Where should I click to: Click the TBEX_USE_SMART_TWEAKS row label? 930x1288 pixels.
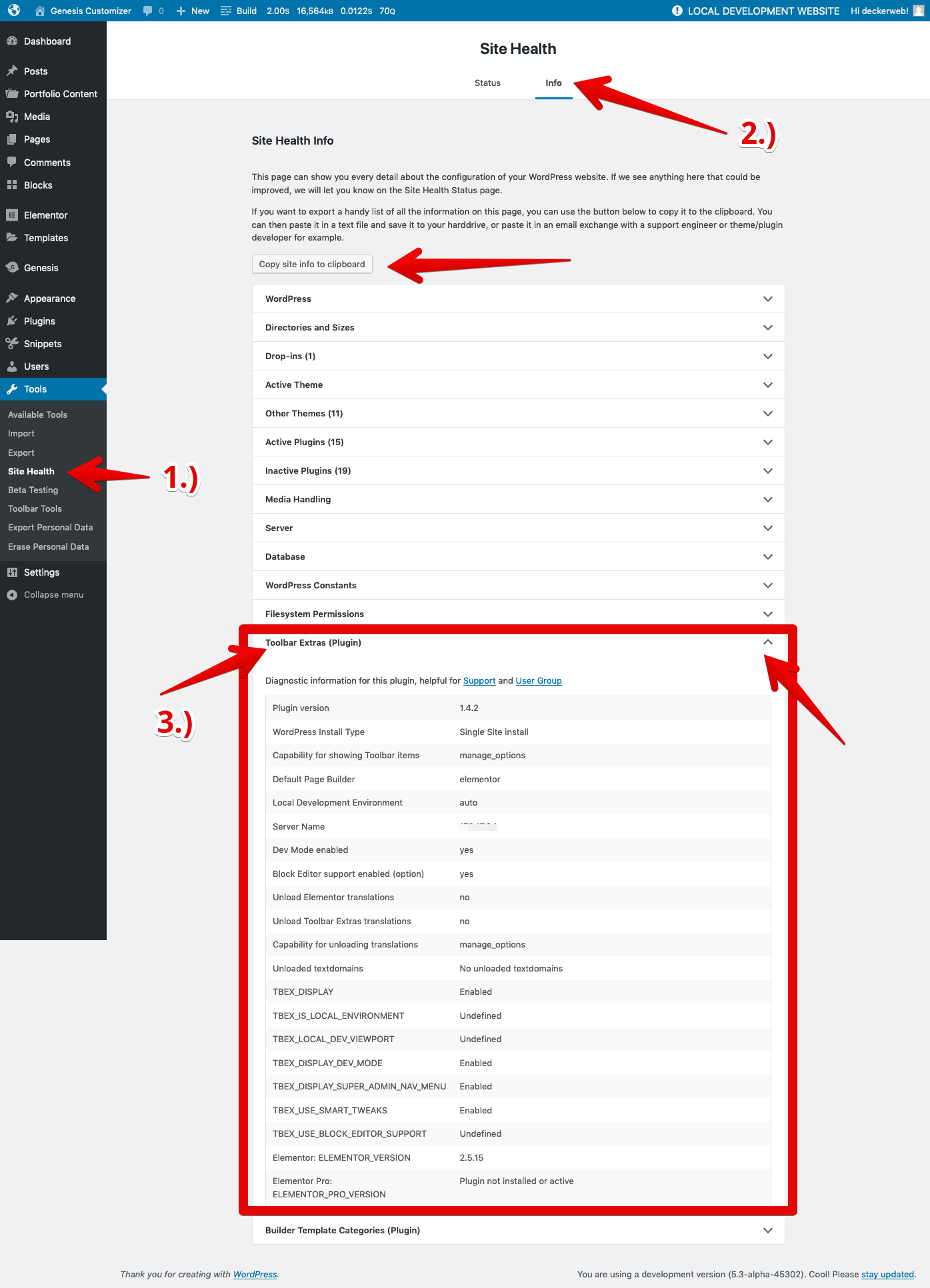click(330, 1110)
